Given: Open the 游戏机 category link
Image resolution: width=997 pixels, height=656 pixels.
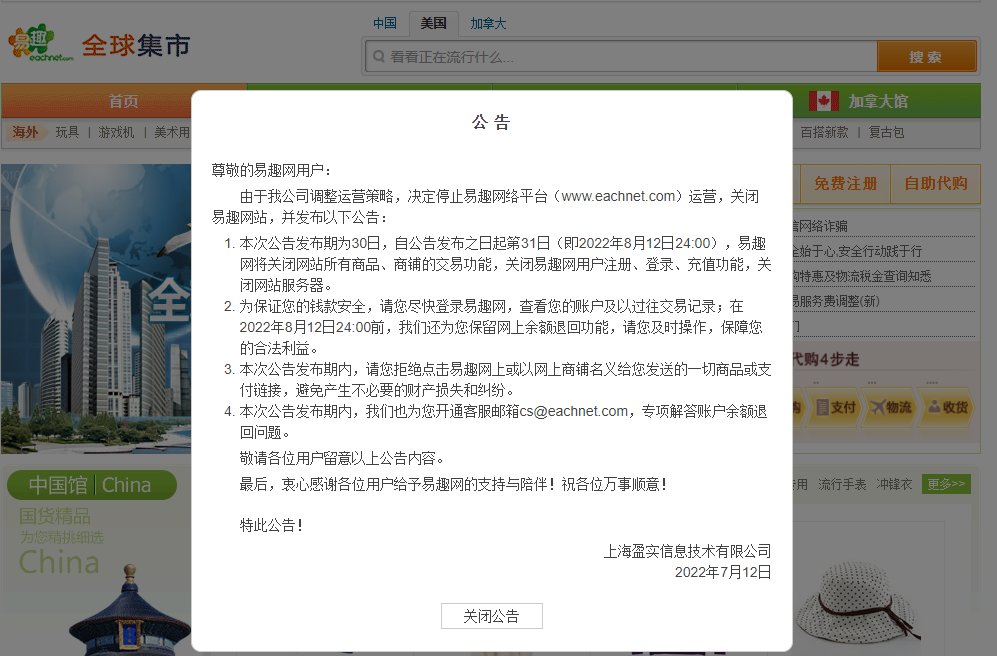Looking at the screenshot, I should pos(116,132).
